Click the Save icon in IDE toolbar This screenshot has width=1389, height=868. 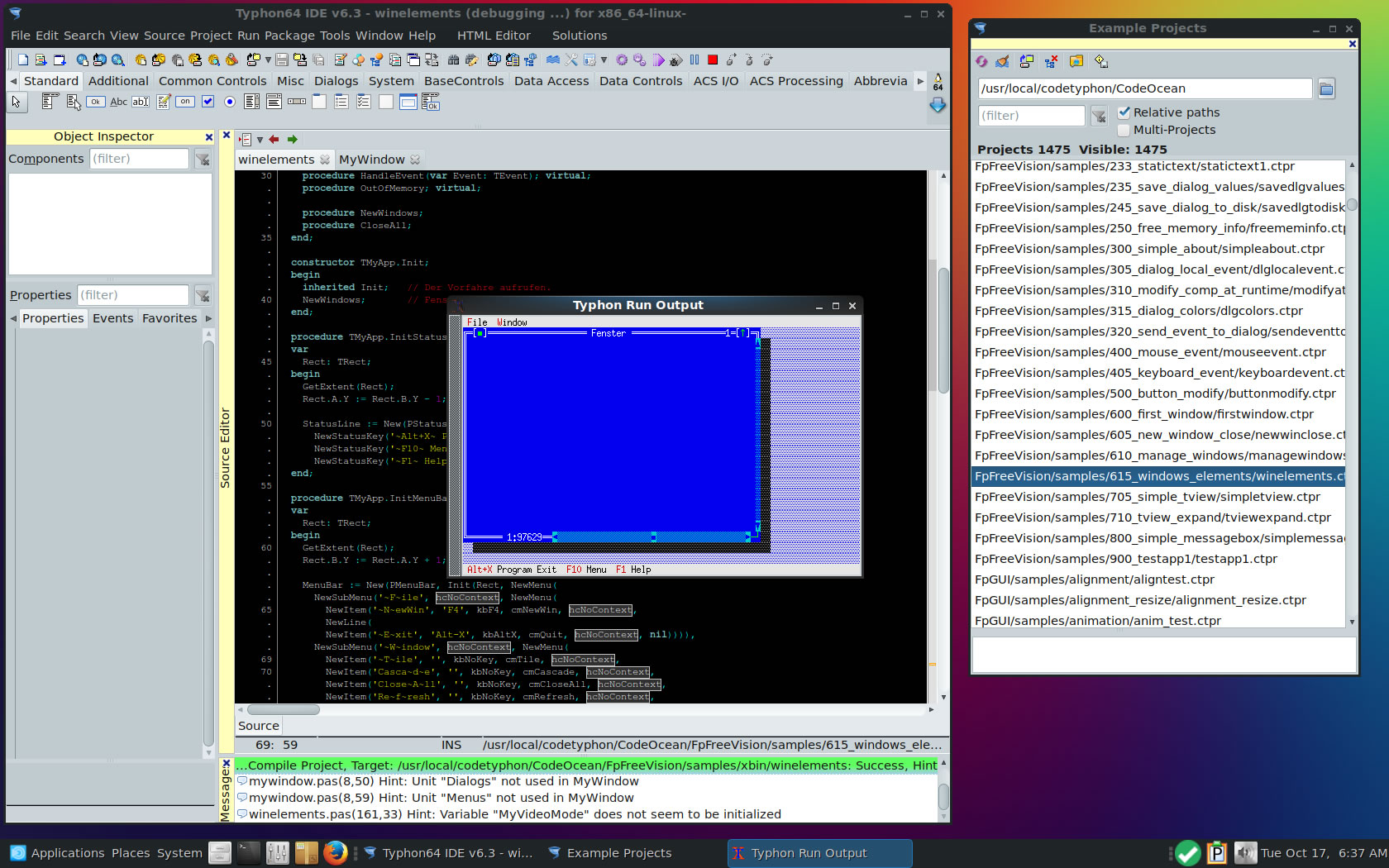[282, 60]
